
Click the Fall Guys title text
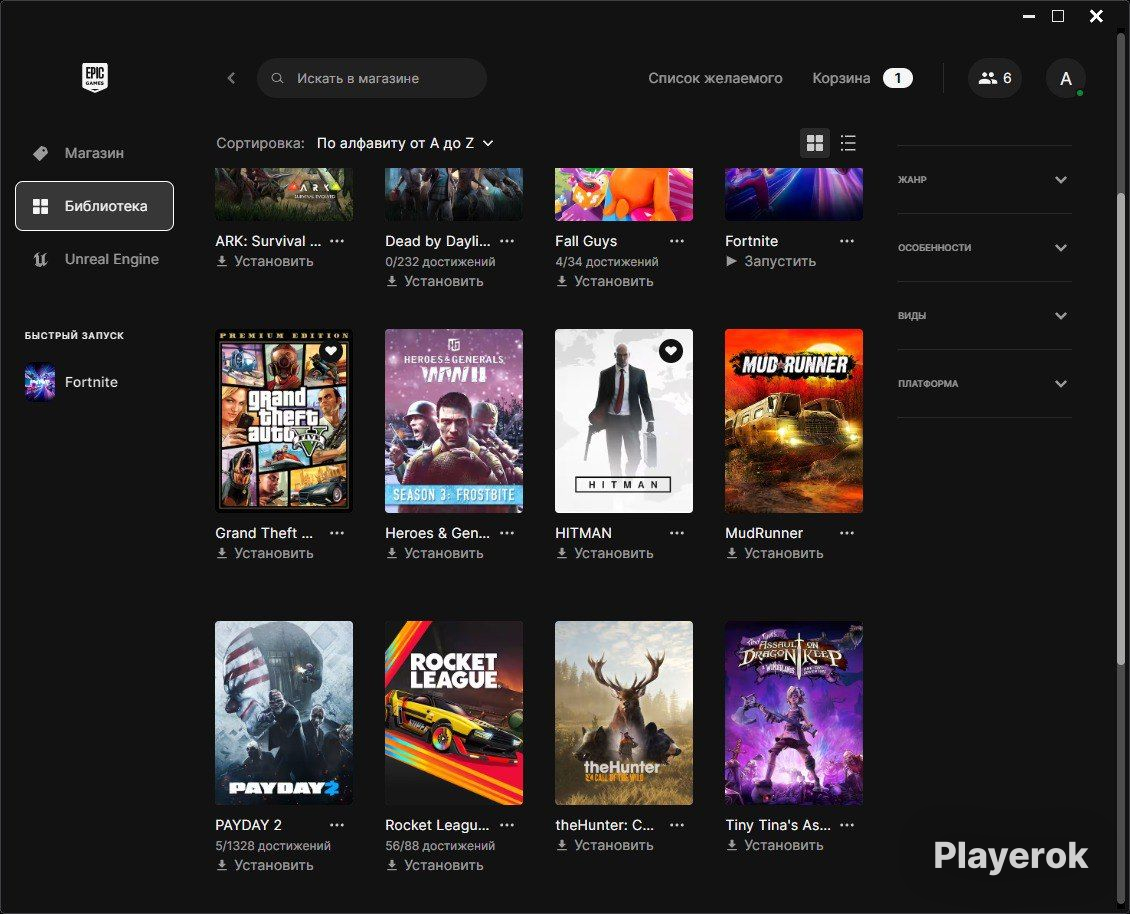click(x=586, y=241)
